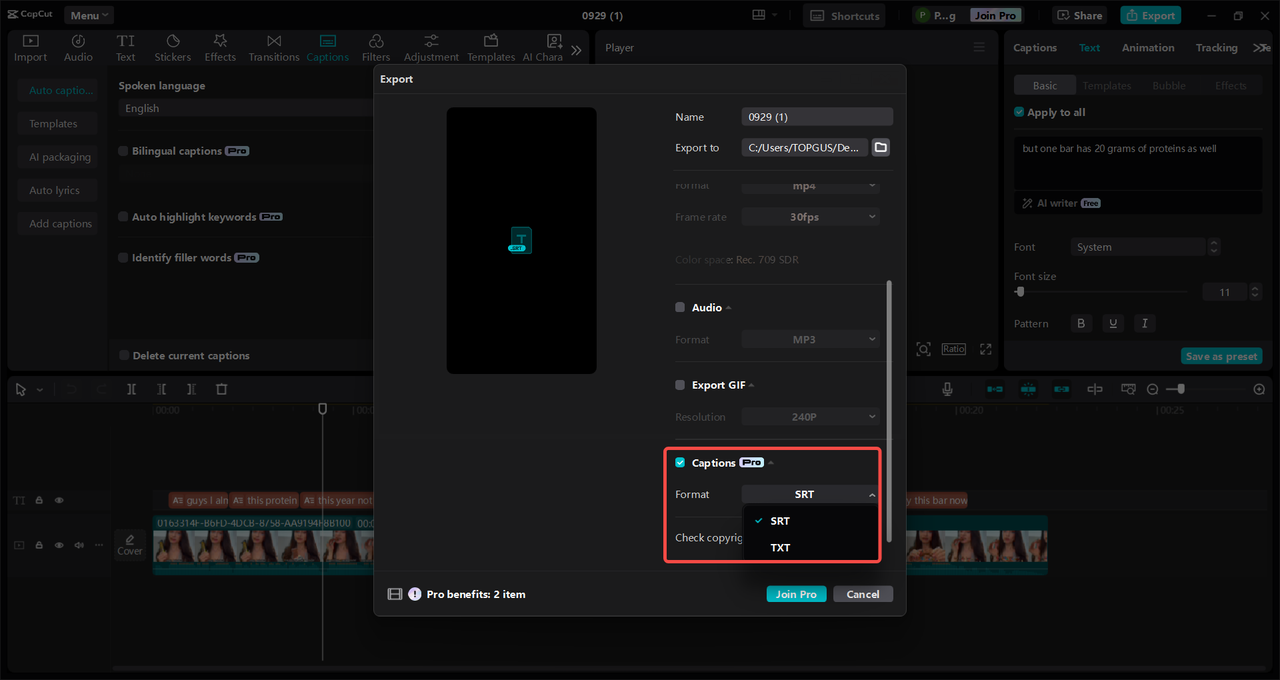
Task: Open the audio Format MP3 dropdown
Action: (811, 340)
